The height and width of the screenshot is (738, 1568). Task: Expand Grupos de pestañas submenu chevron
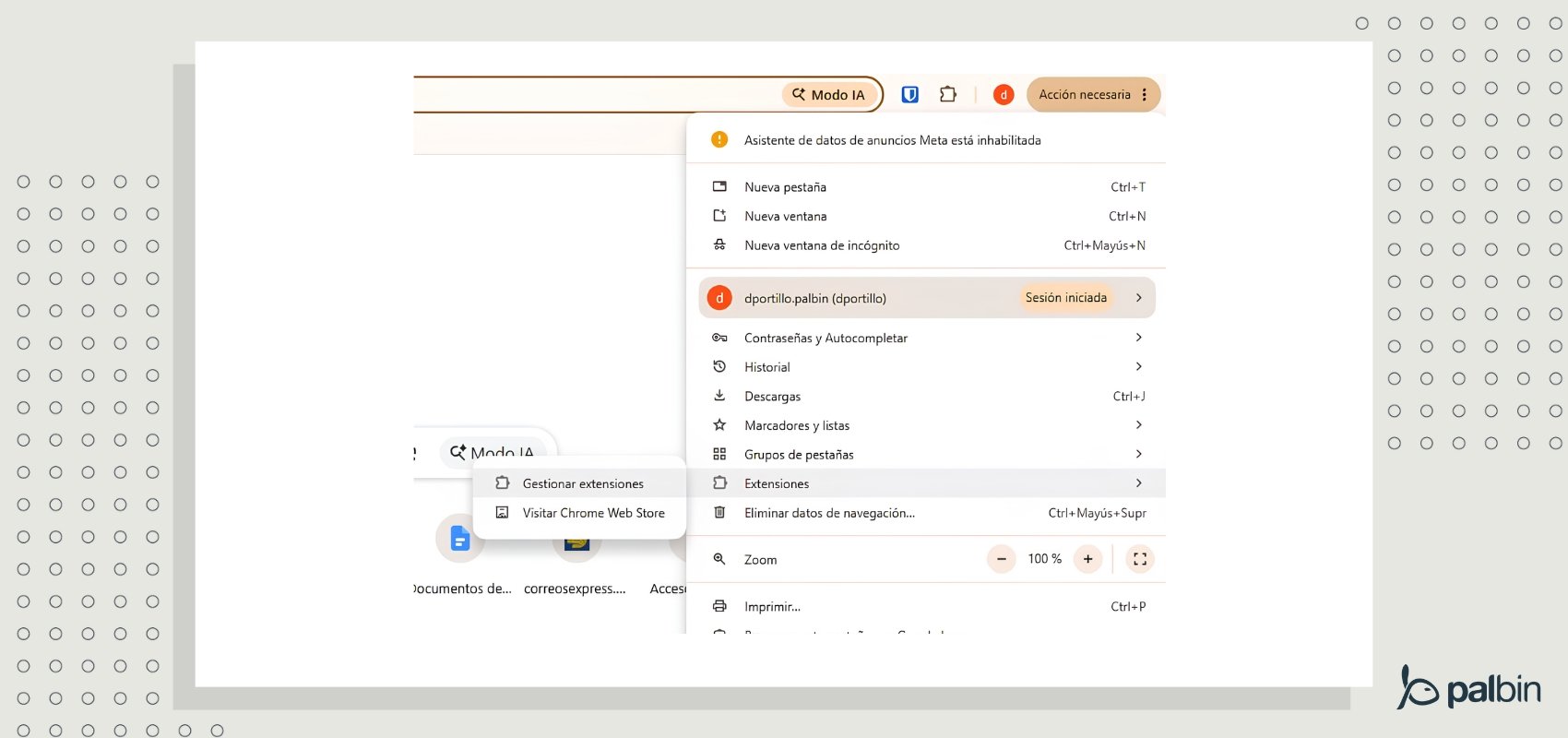coord(1139,454)
